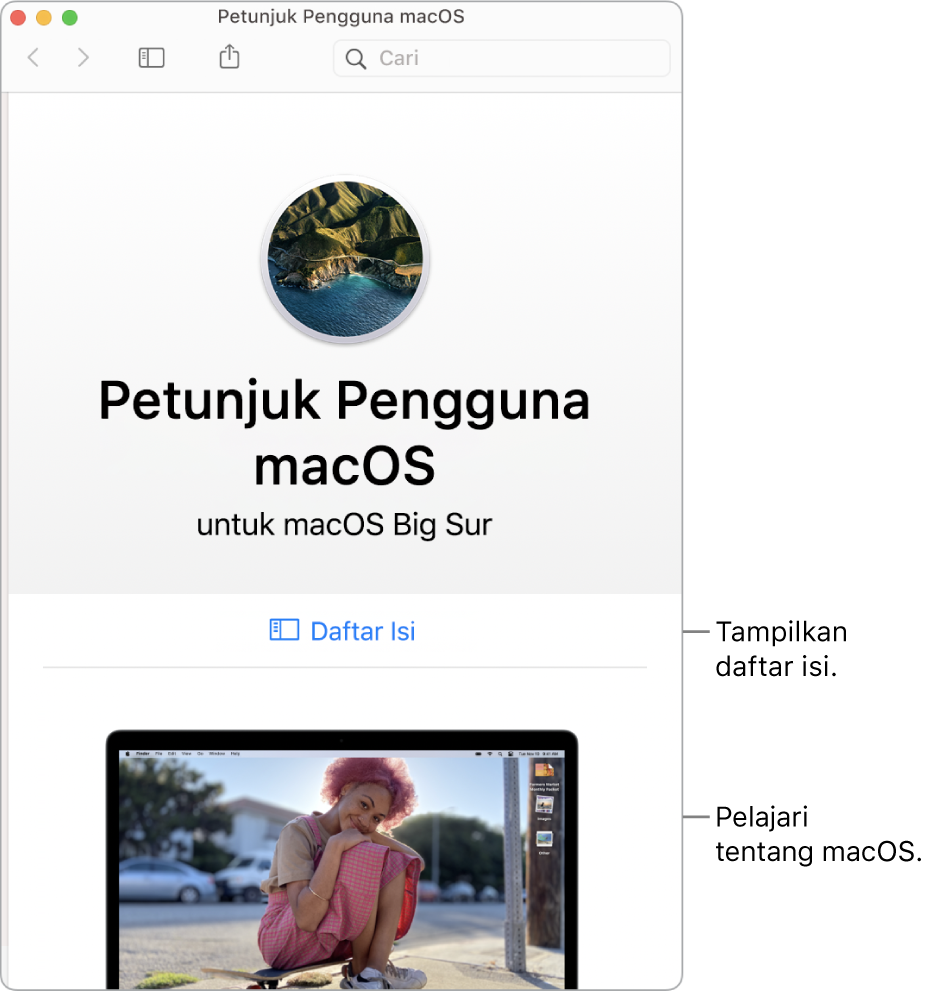This screenshot has height=992, width=931.
Task: Click the Petunjuk Pengguna macOS heading
Action: coord(344,432)
